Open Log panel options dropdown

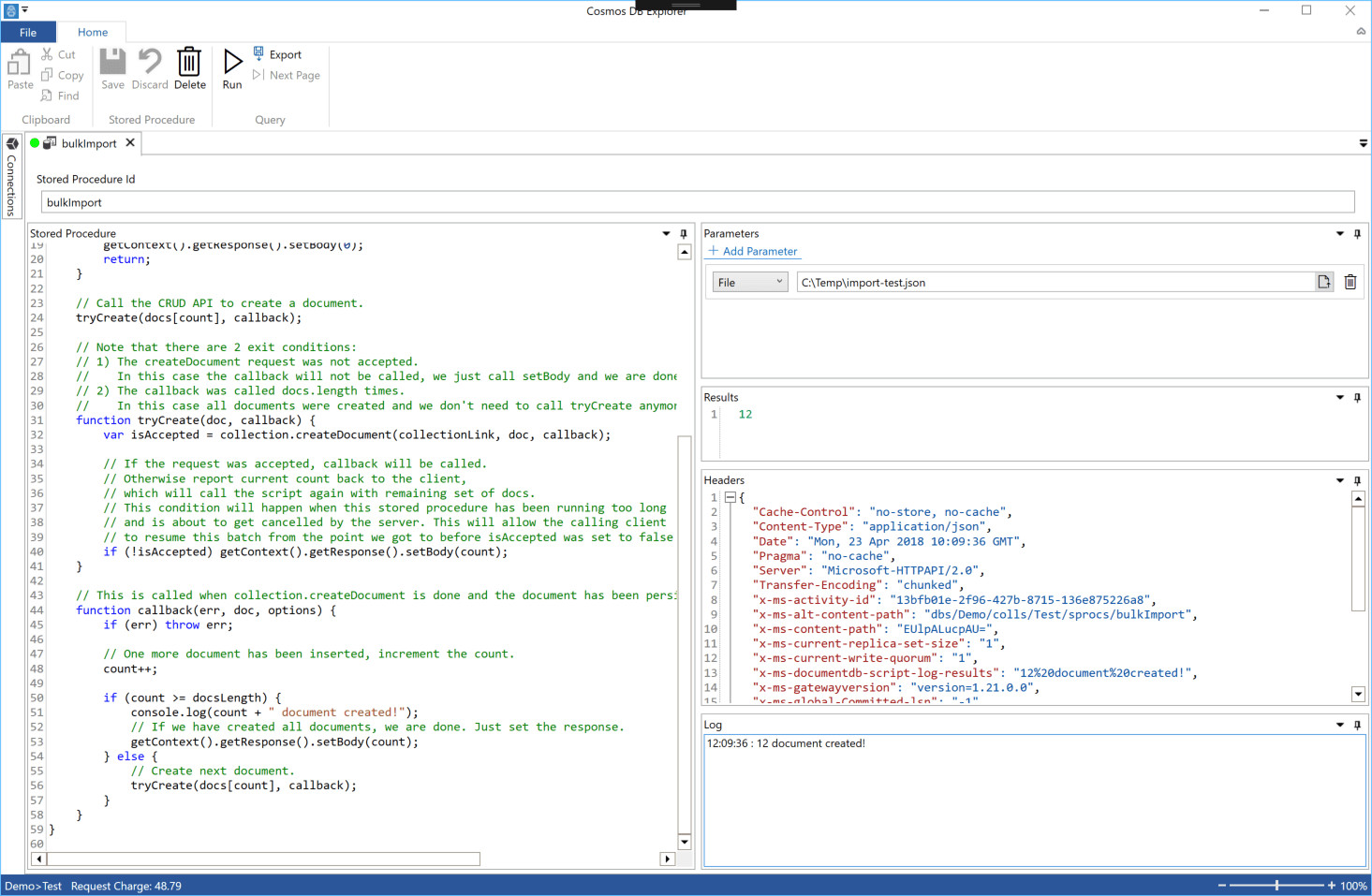(x=1340, y=725)
